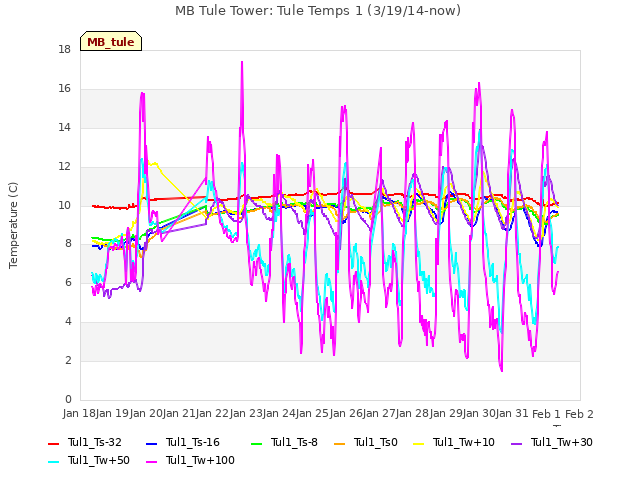The height and width of the screenshot is (480, 640).
Task: Click the MB_tule label box
Action: 111,41
